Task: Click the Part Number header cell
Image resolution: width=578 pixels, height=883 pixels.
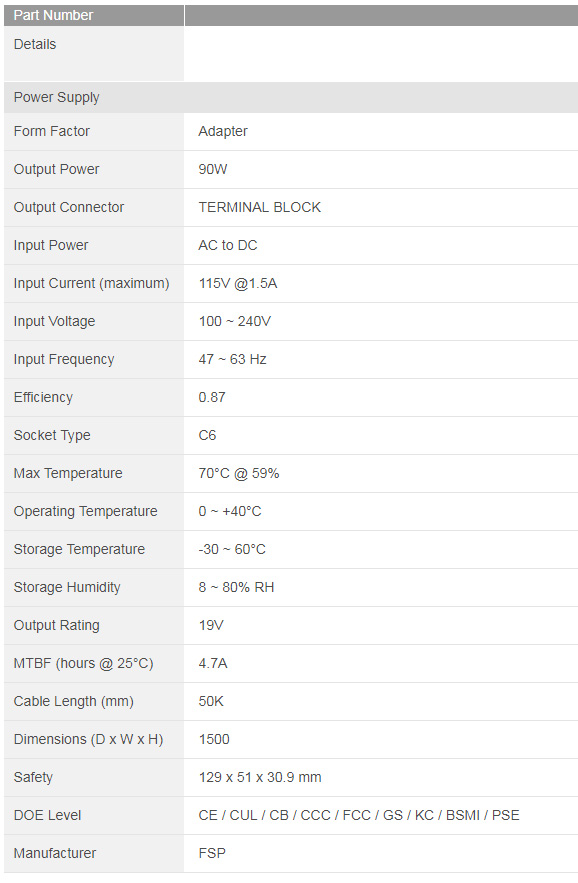Action: 94,15
